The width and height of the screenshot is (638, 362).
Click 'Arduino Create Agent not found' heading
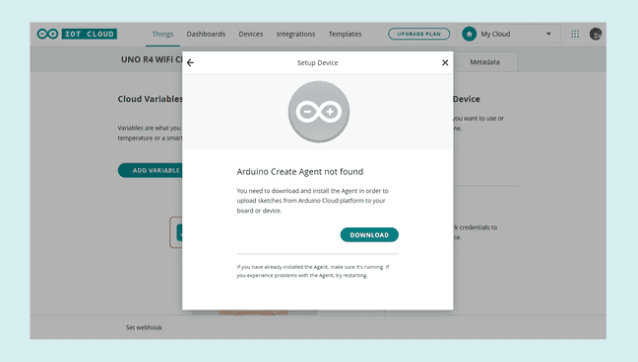coord(300,172)
